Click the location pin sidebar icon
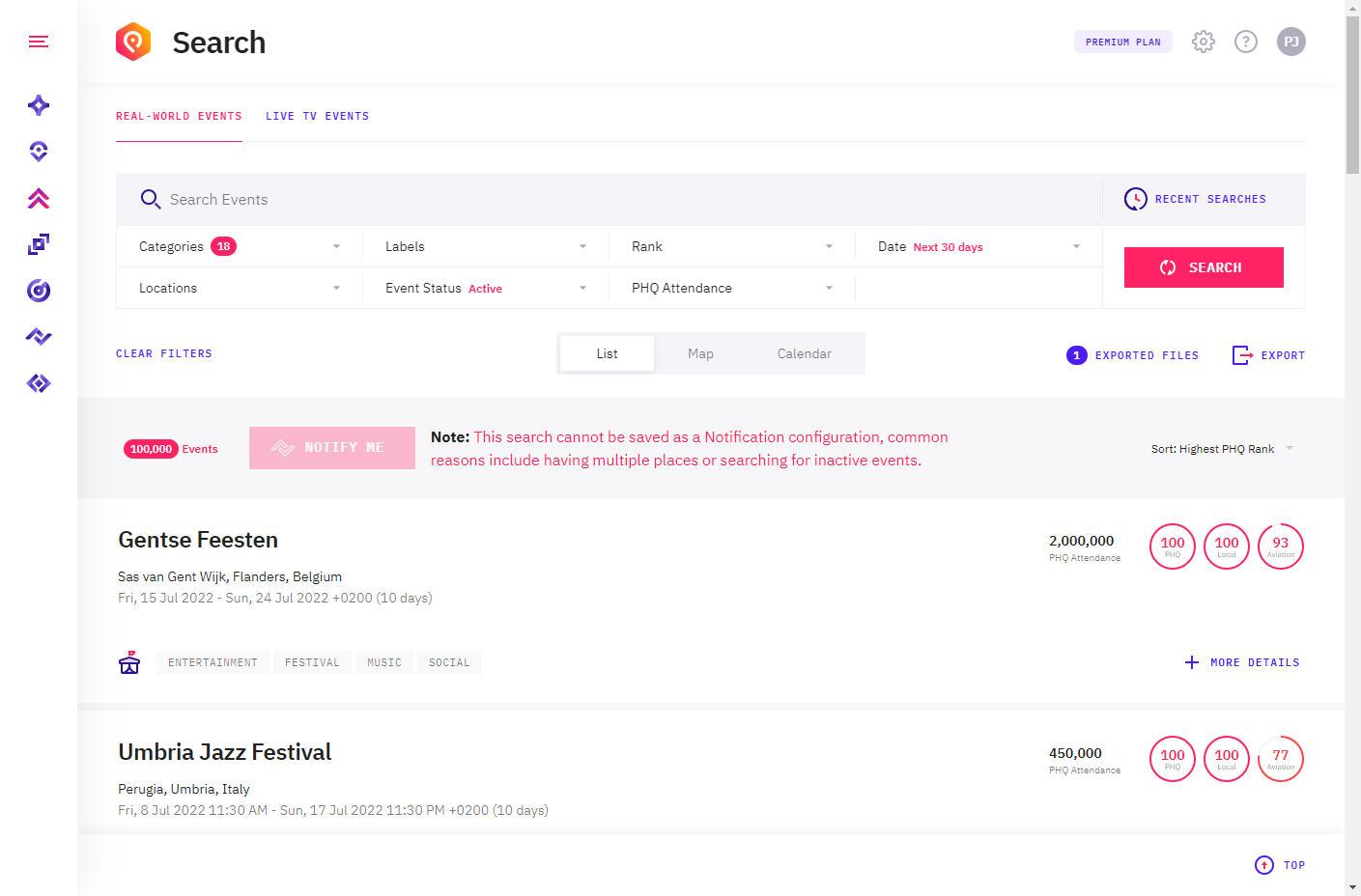1361x896 pixels. 39,152
